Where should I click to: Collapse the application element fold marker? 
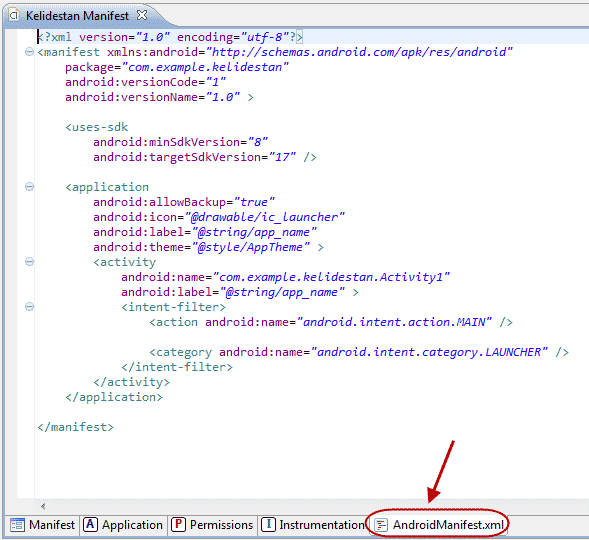29,187
